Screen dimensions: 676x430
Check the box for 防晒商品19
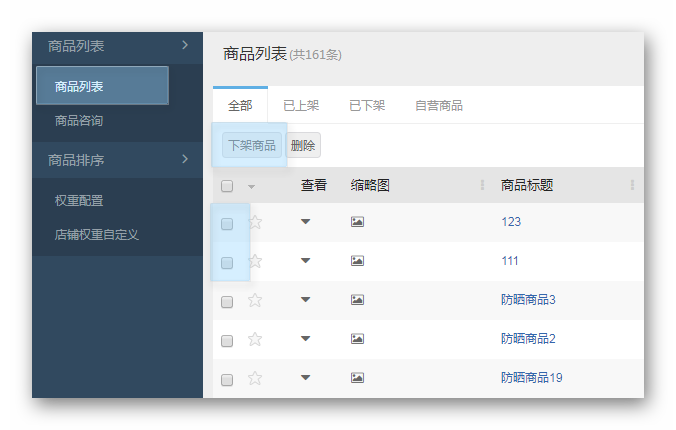[227, 380]
